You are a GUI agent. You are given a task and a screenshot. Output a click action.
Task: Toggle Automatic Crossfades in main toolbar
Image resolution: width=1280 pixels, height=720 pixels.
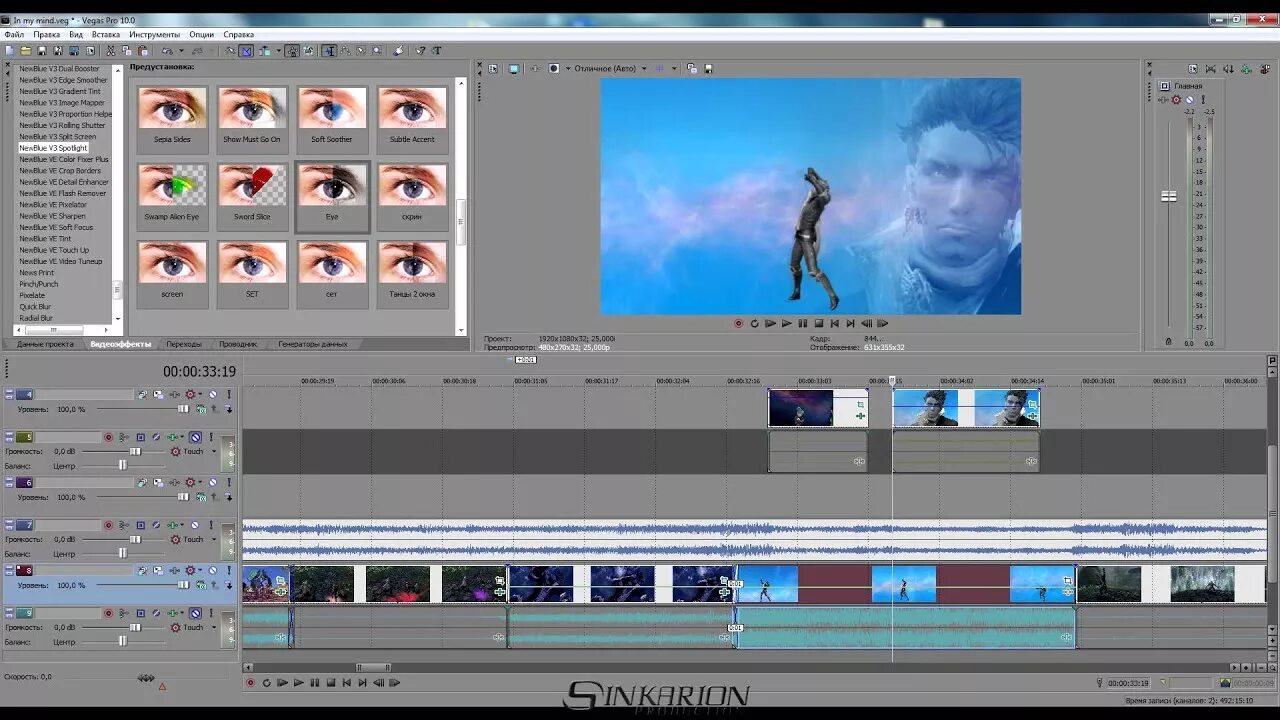pyautogui.click(x=247, y=50)
